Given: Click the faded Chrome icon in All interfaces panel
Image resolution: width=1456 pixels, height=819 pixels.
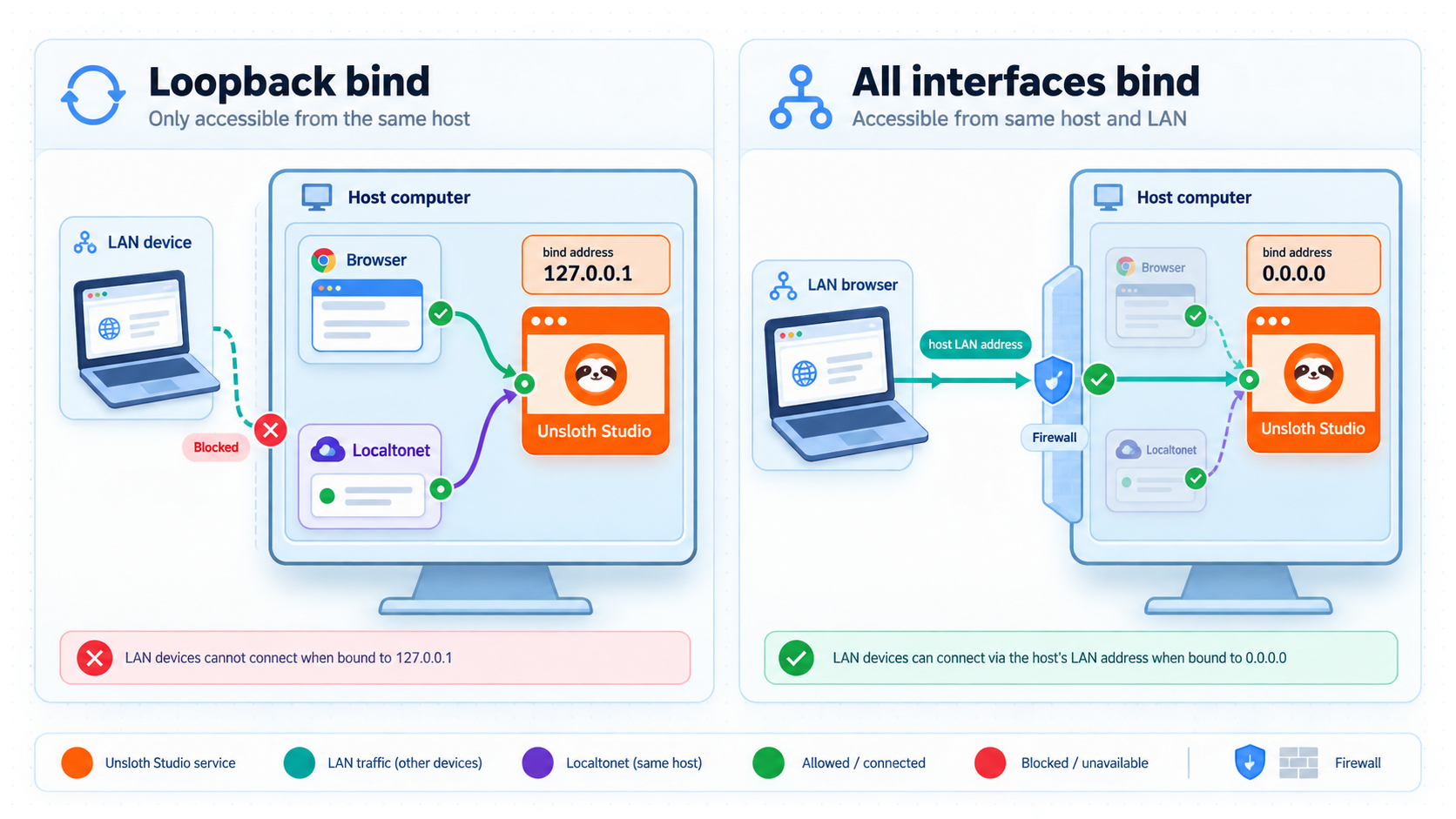Looking at the screenshot, I should click(x=1126, y=267).
